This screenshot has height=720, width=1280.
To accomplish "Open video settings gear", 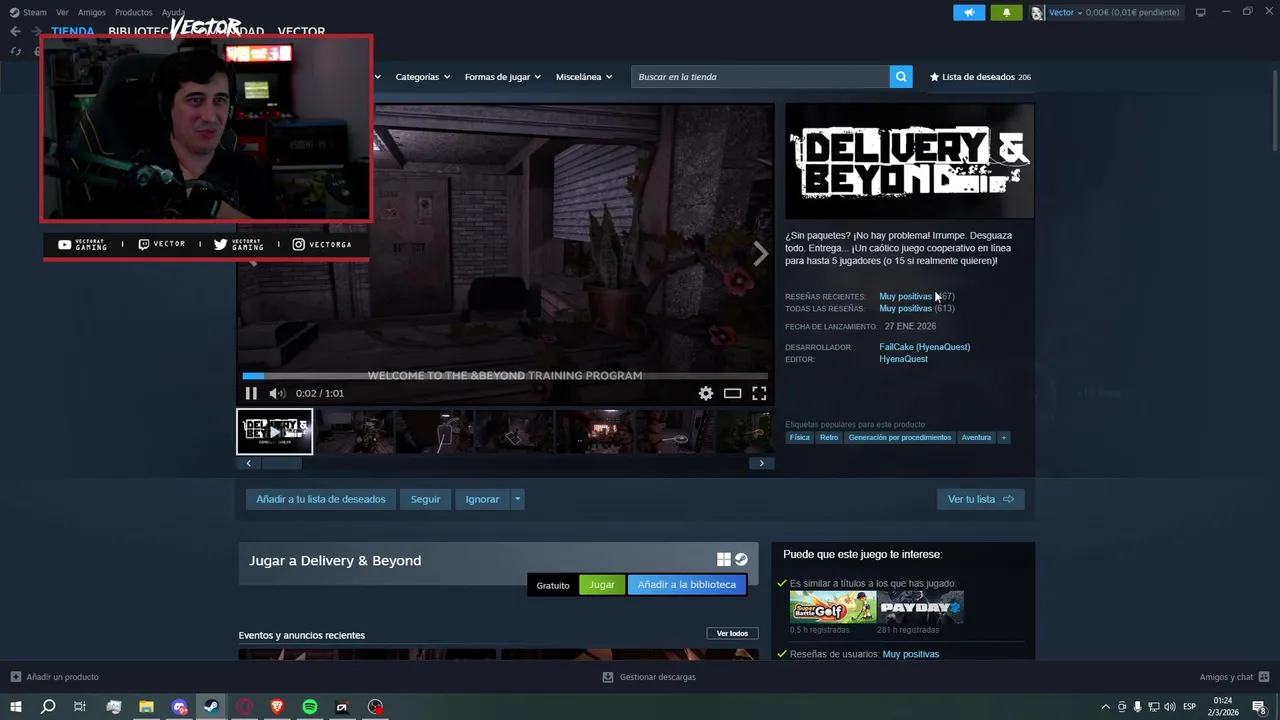I will pos(706,394).
